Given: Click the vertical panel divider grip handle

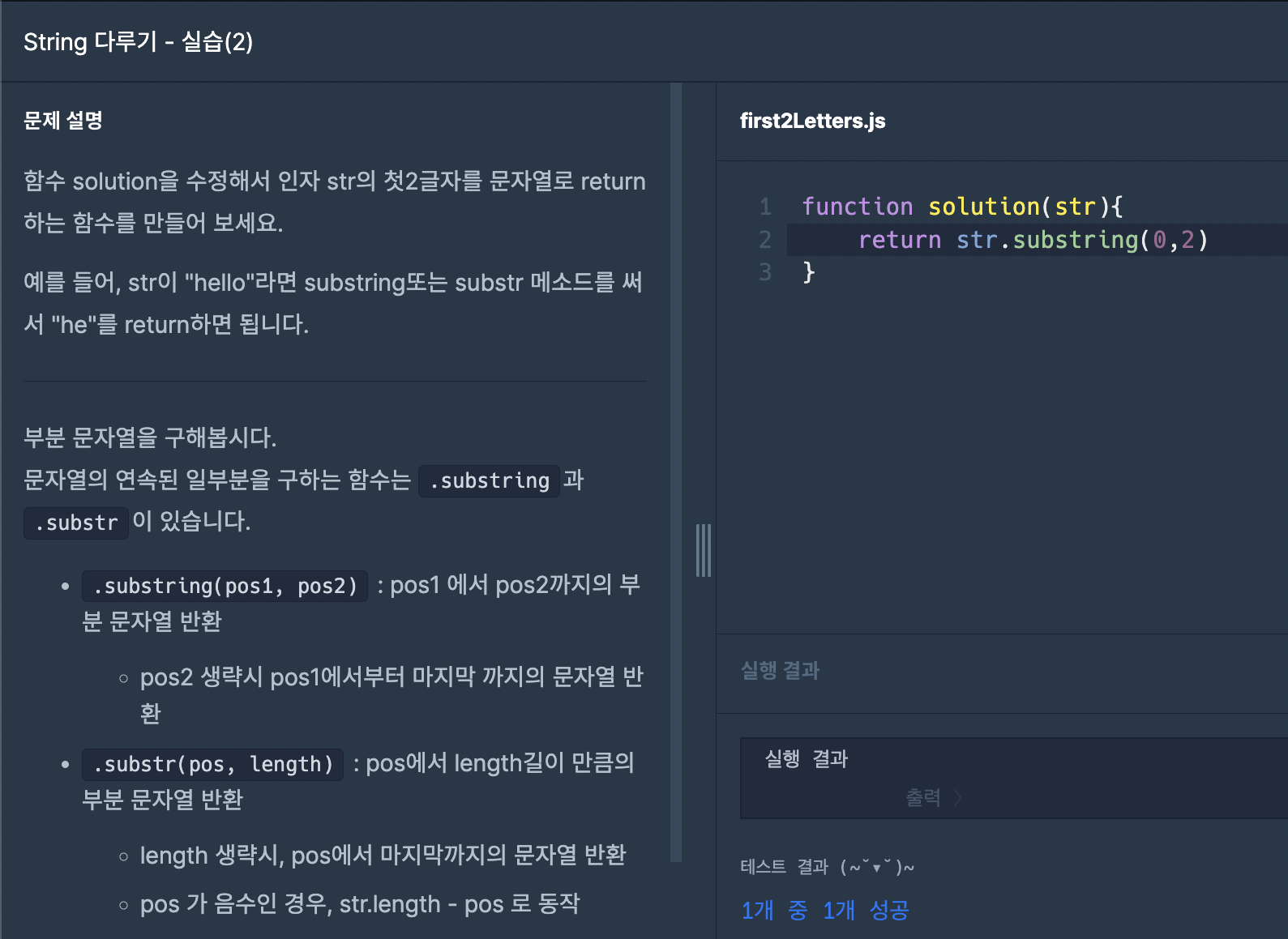Looking at the screenshot, I should click(x=704, y=550).
